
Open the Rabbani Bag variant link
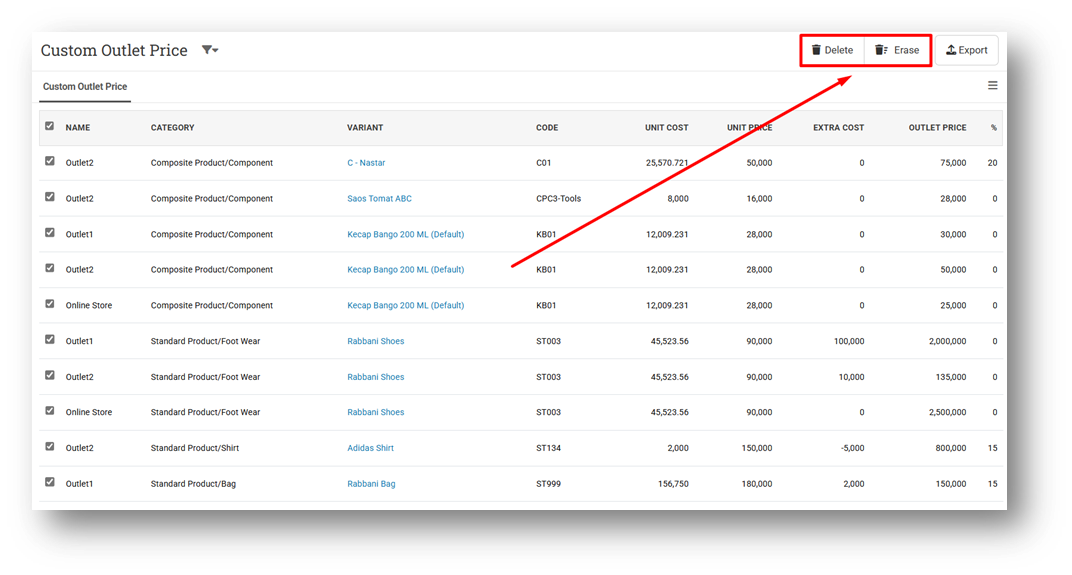[x=371, y=483]
